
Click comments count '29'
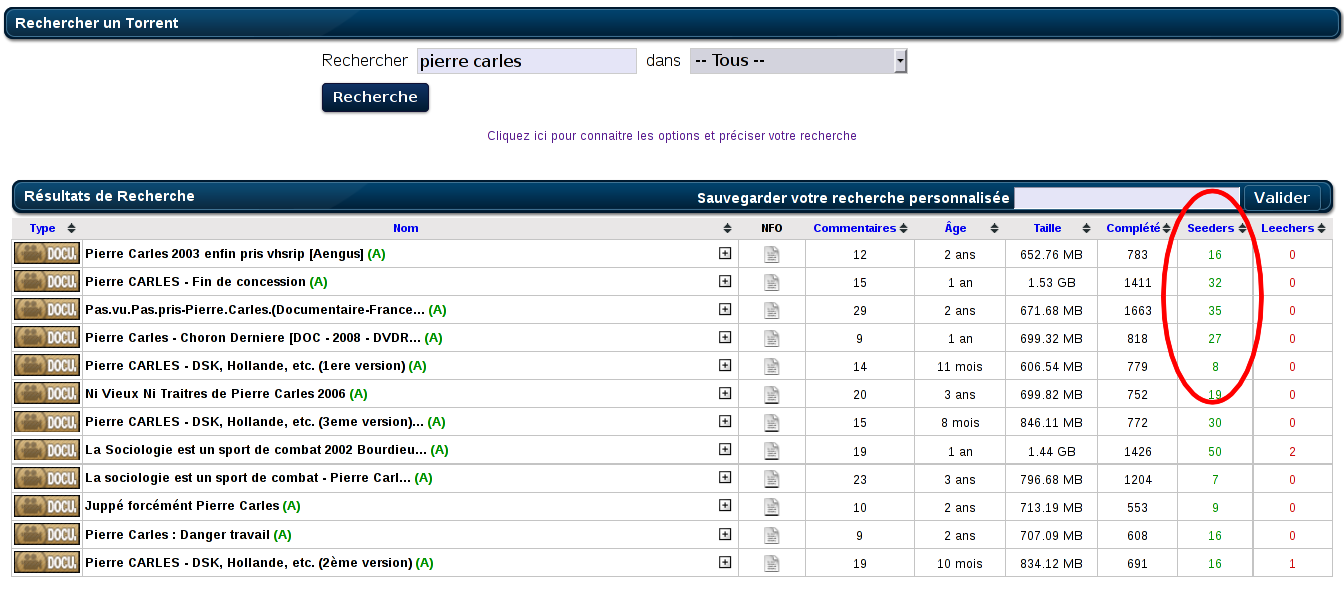860,311
